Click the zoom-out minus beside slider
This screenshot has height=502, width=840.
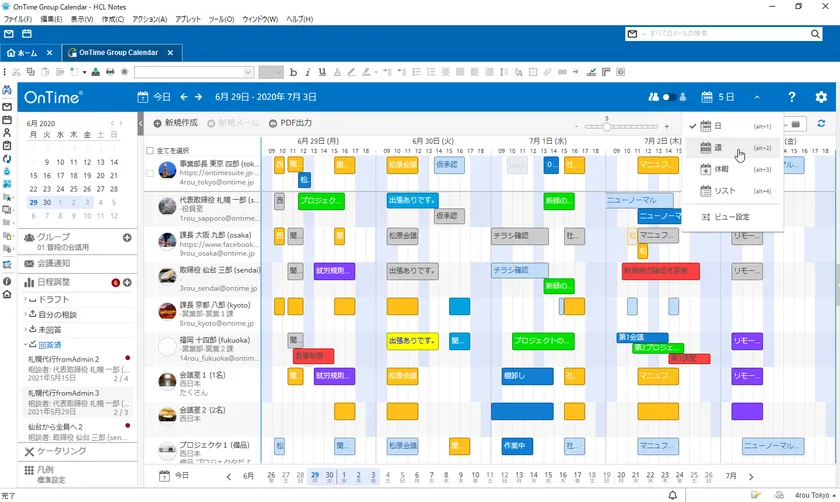pyautogui.click(x=576, y=127)
